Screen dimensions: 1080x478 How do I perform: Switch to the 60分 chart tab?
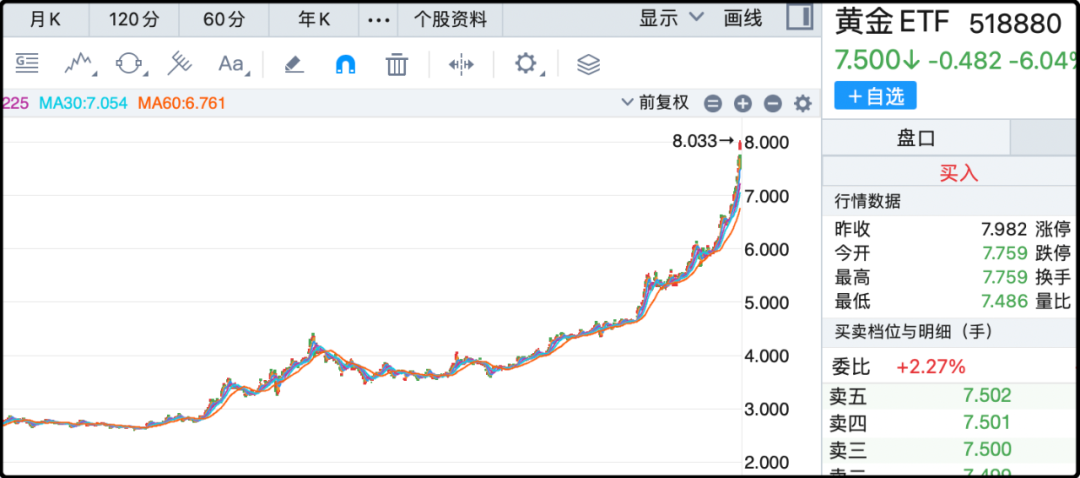pos(224,19)
